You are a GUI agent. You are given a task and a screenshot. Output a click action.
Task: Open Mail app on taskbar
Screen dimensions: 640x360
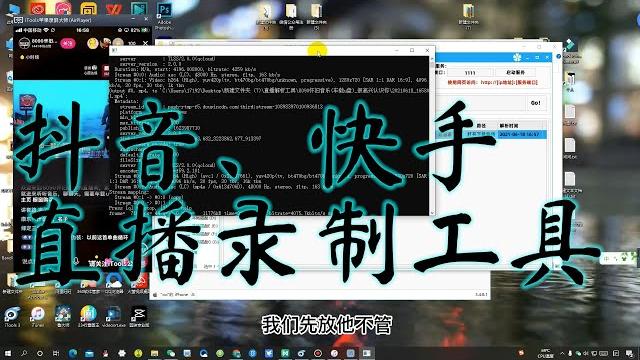point(89,353)
